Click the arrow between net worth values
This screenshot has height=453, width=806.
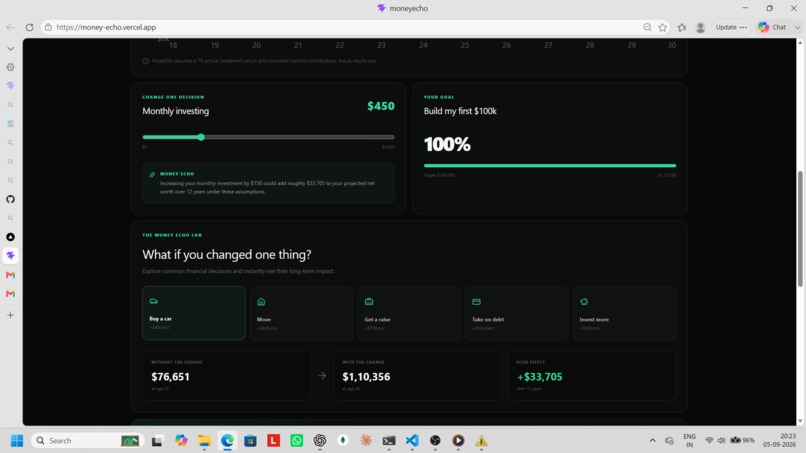(322, 376)
